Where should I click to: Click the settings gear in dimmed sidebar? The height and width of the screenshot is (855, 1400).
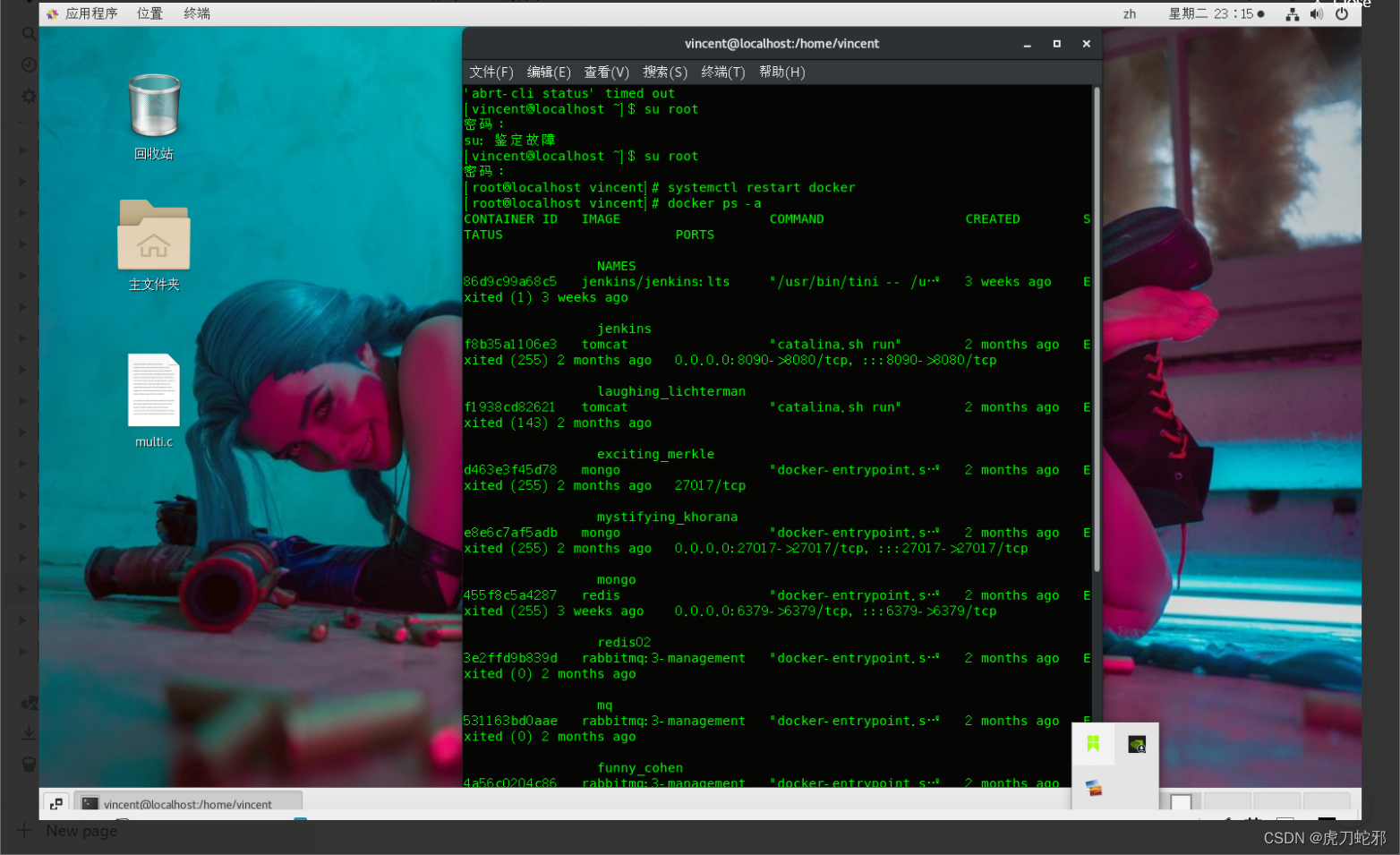tap(29, 95)
